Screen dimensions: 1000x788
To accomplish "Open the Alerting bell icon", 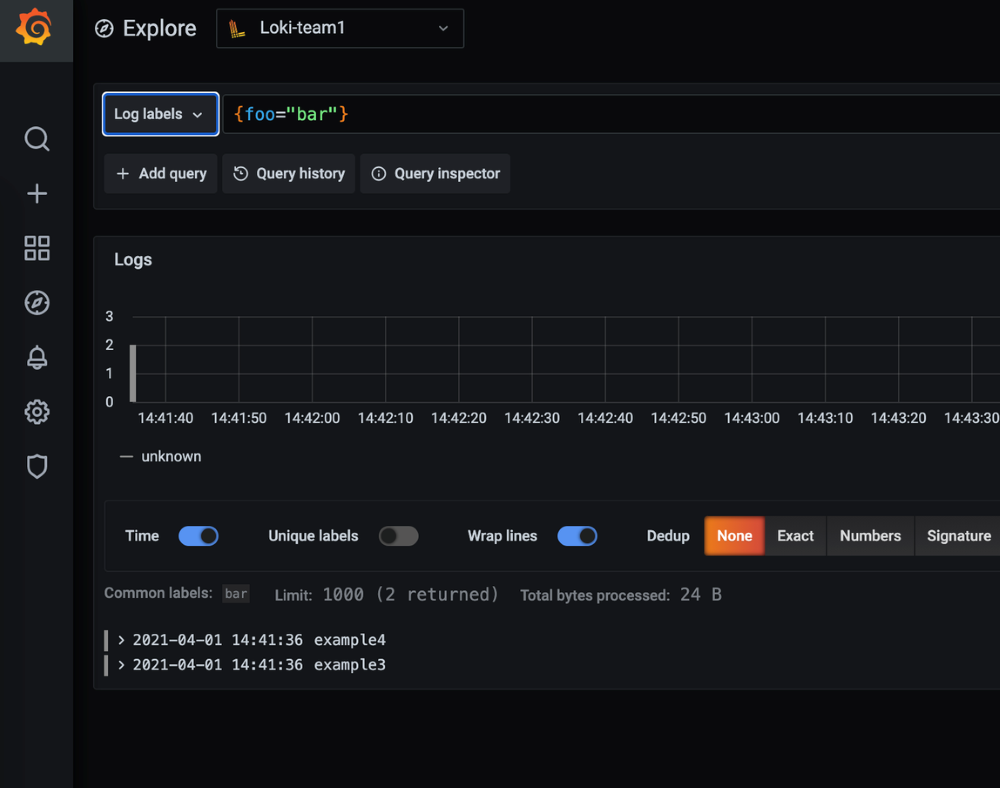I will click(x=36, y=357).
